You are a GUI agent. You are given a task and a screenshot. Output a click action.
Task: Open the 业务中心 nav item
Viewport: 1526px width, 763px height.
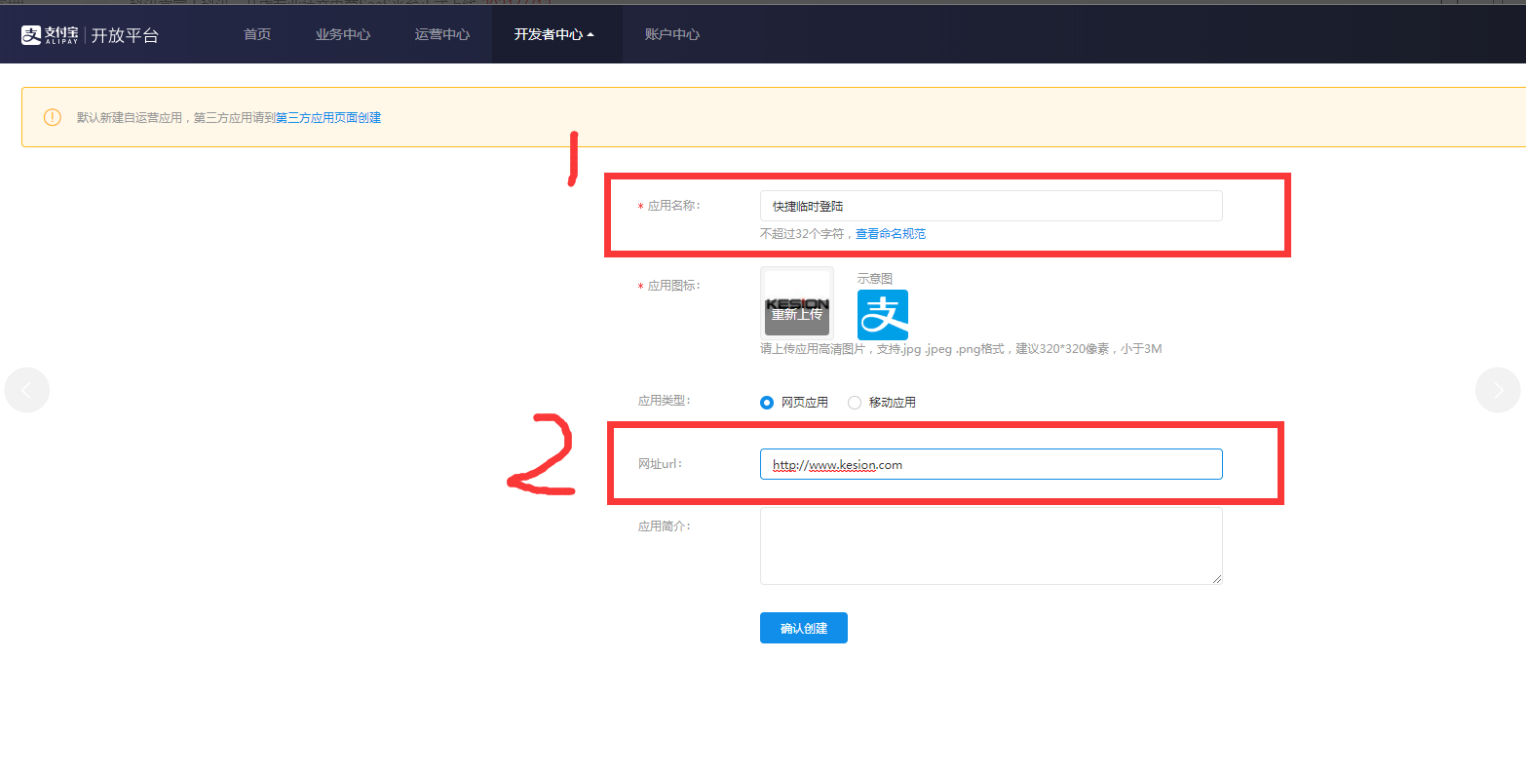pyautogui.click(x=342, y=35)
